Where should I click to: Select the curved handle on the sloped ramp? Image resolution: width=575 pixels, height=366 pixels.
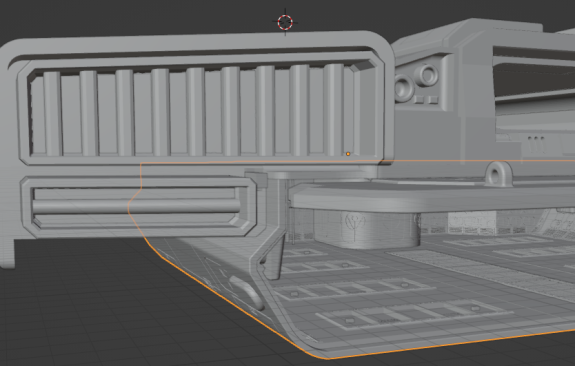click(247, 292)
